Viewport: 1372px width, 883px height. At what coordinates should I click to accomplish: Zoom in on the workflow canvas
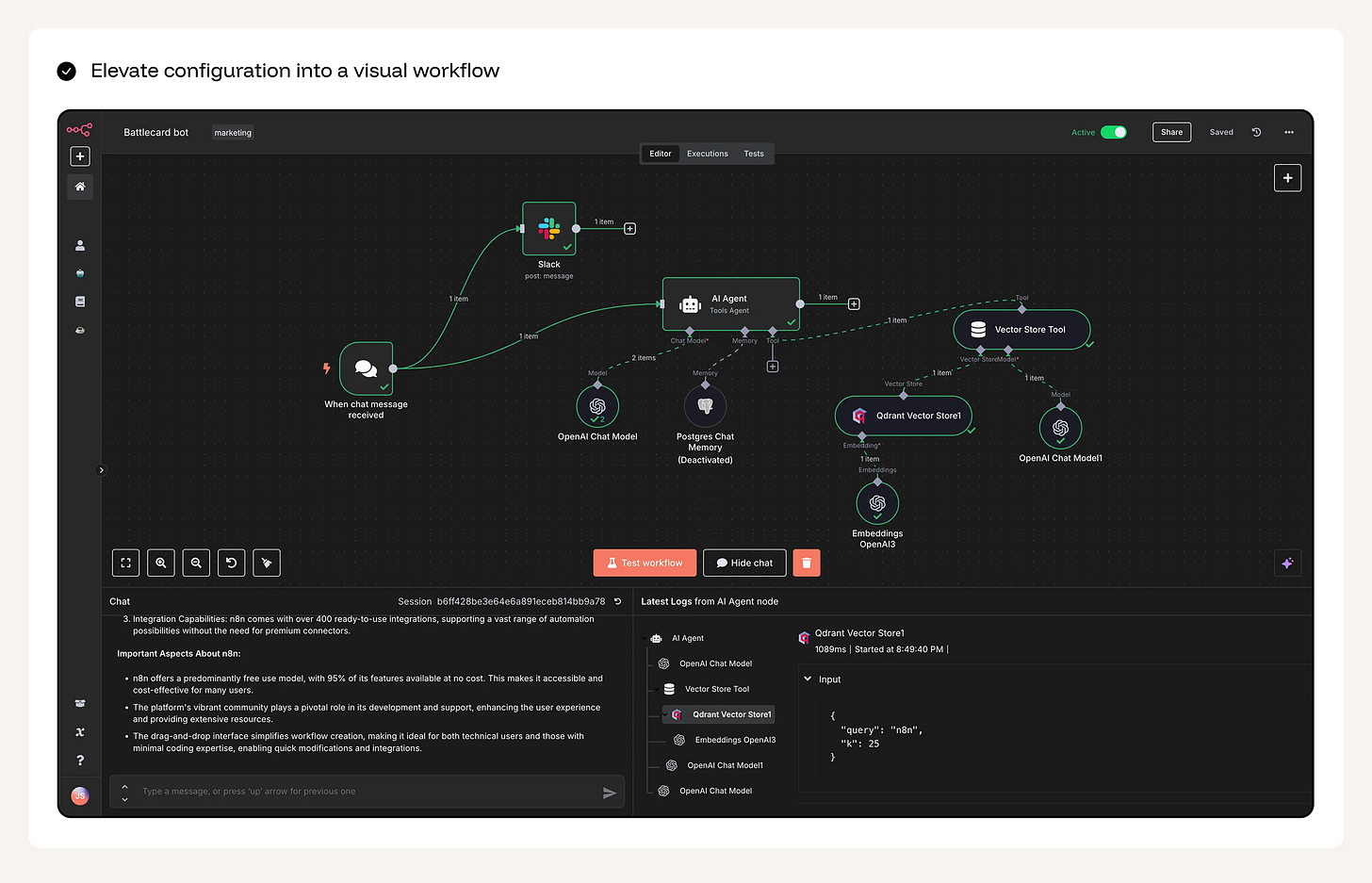tap(161, 563)
